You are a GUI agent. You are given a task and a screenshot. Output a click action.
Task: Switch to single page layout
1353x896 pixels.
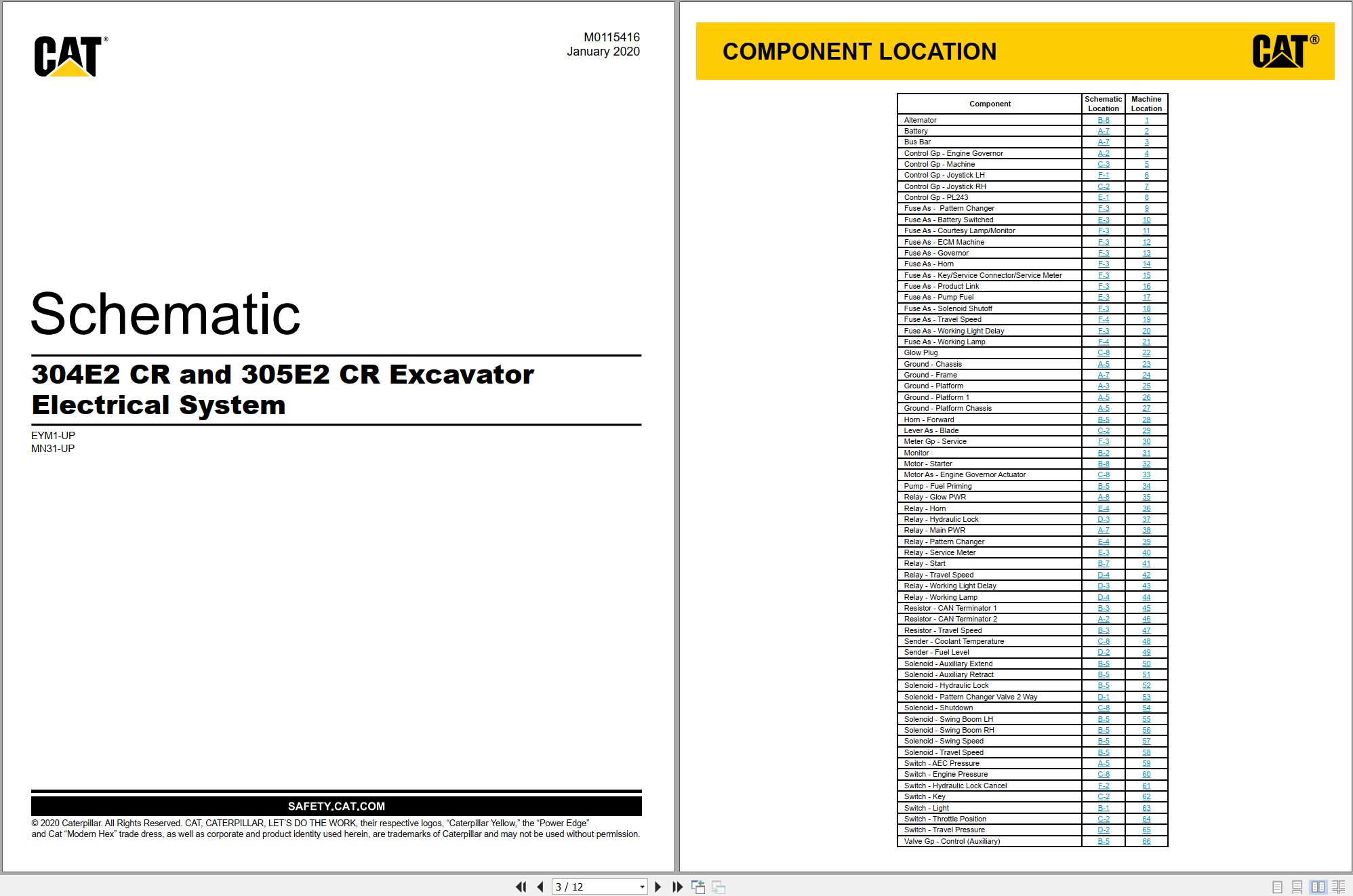tap(1277, 887)
